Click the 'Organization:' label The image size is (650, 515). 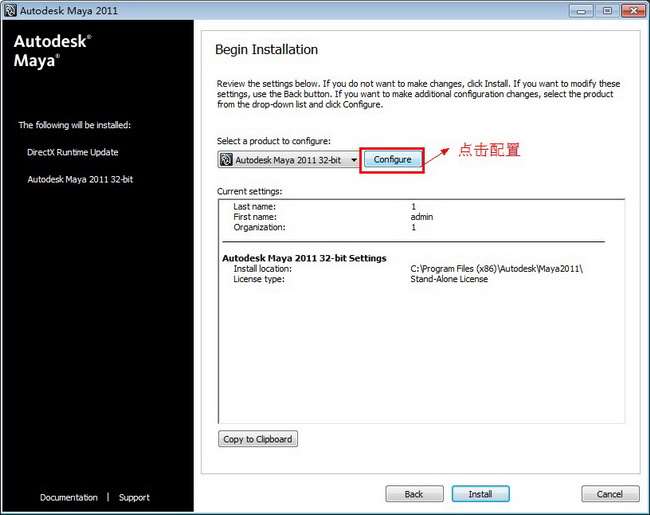259,227
